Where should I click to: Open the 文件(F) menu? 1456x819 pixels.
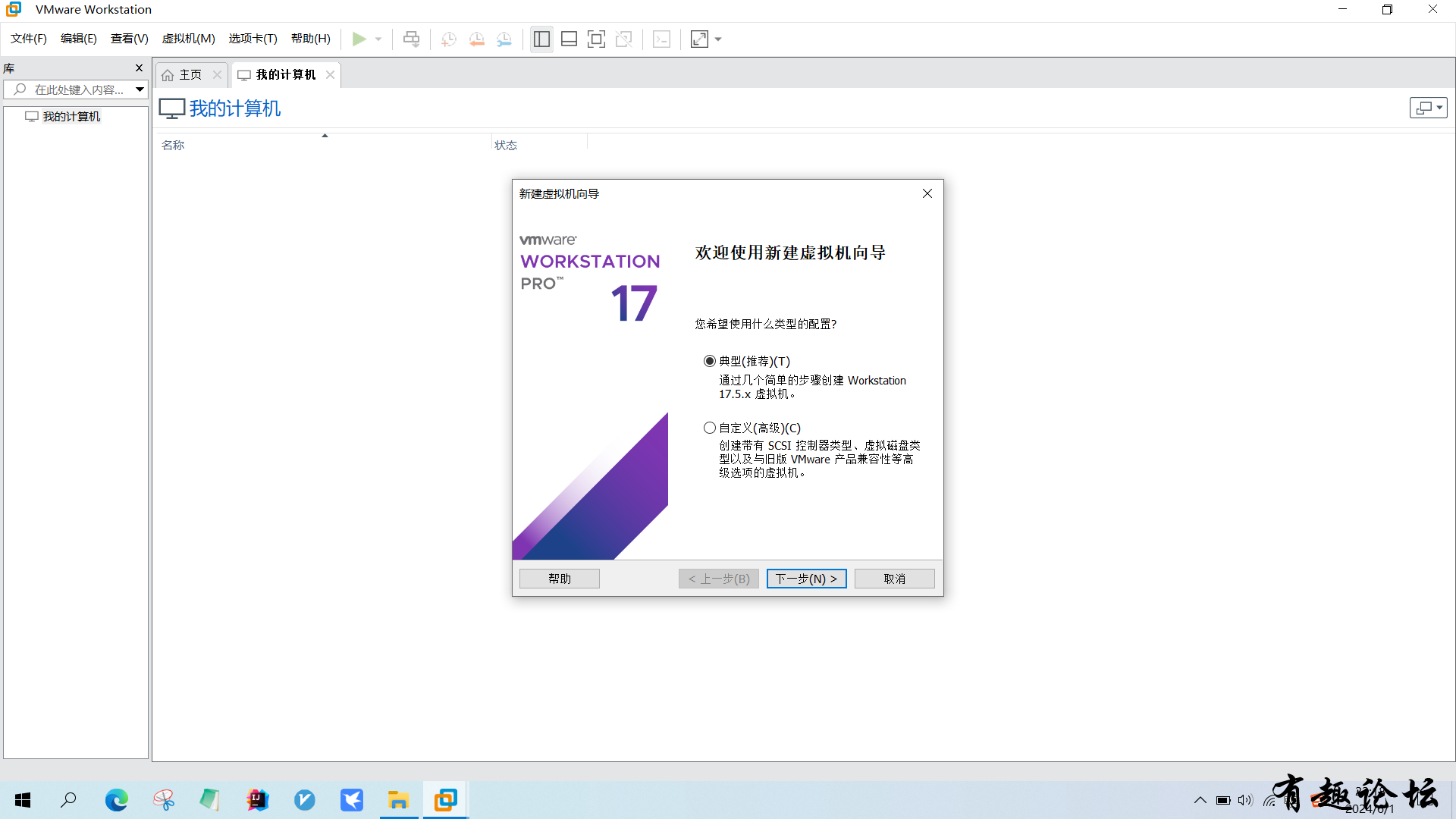(x=29, y=39)
